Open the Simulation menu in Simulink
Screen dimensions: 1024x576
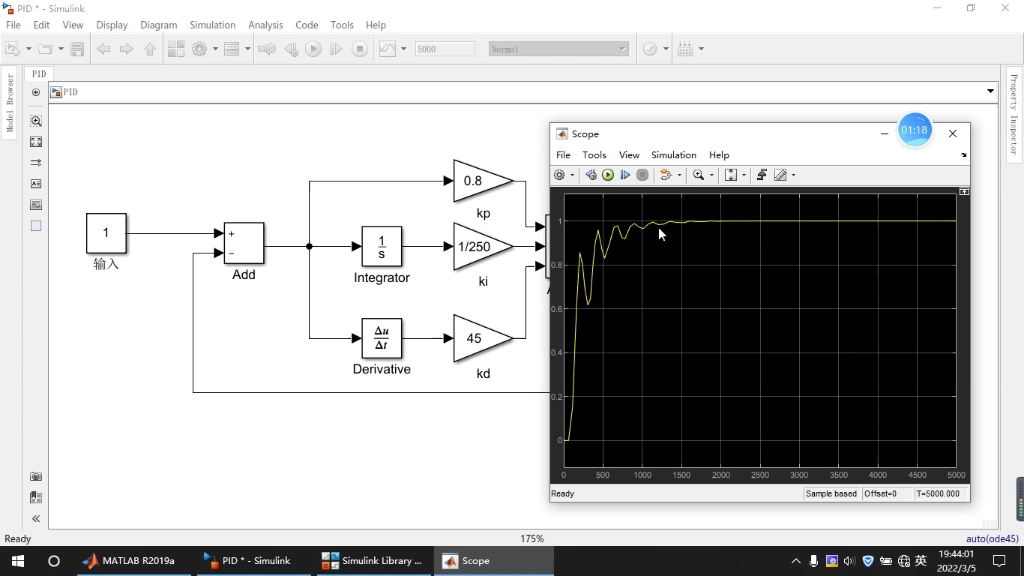[x=212, y=25]
